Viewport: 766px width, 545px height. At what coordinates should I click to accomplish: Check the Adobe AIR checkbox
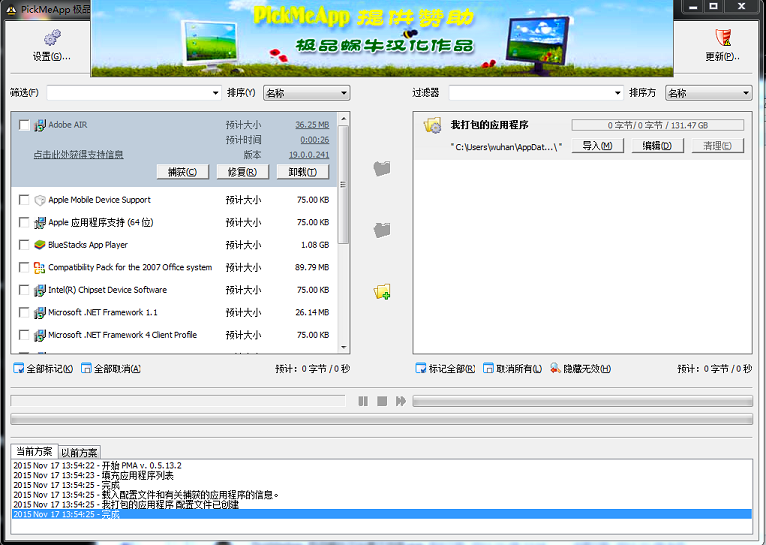tap(24, 125)
